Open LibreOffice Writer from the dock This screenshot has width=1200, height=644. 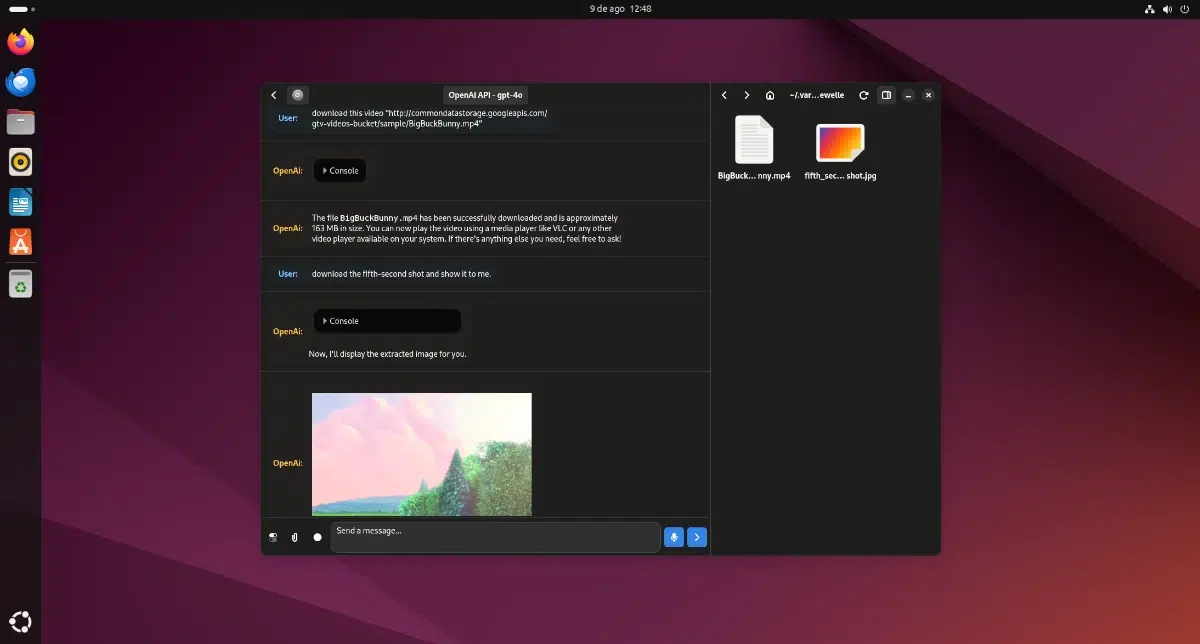point(21,202)
